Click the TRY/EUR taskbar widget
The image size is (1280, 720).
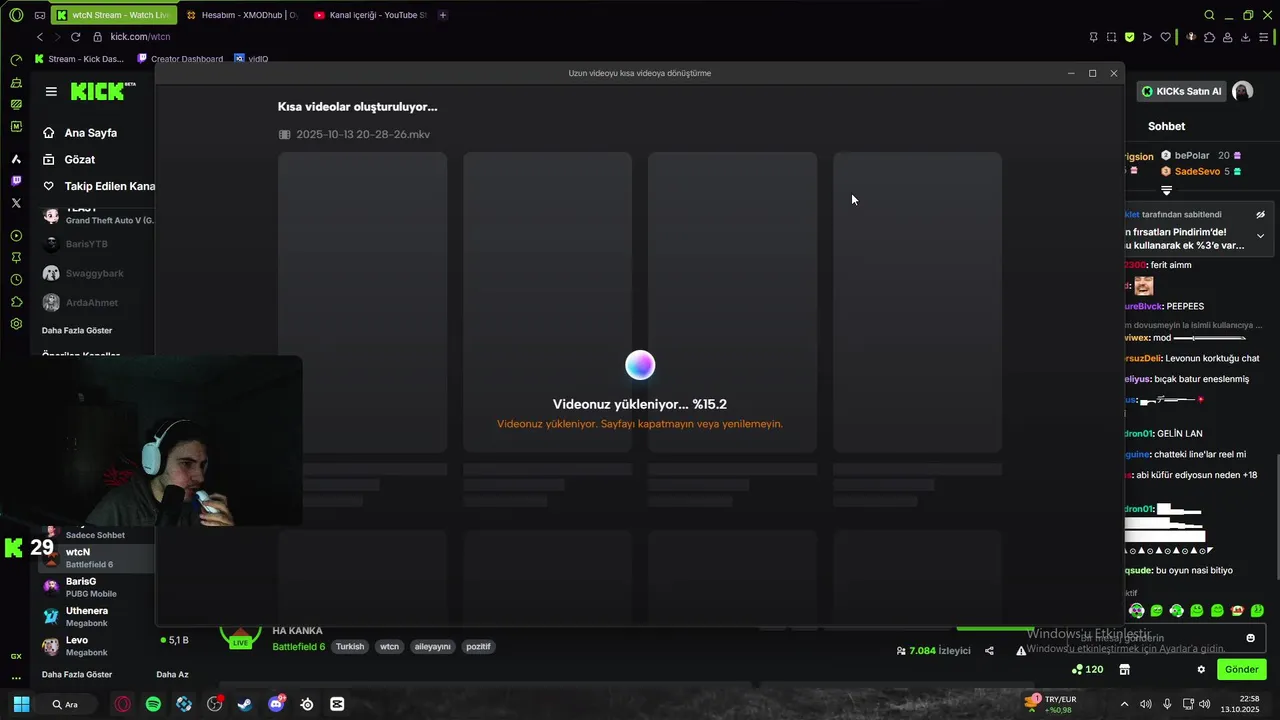point(1052,704)
